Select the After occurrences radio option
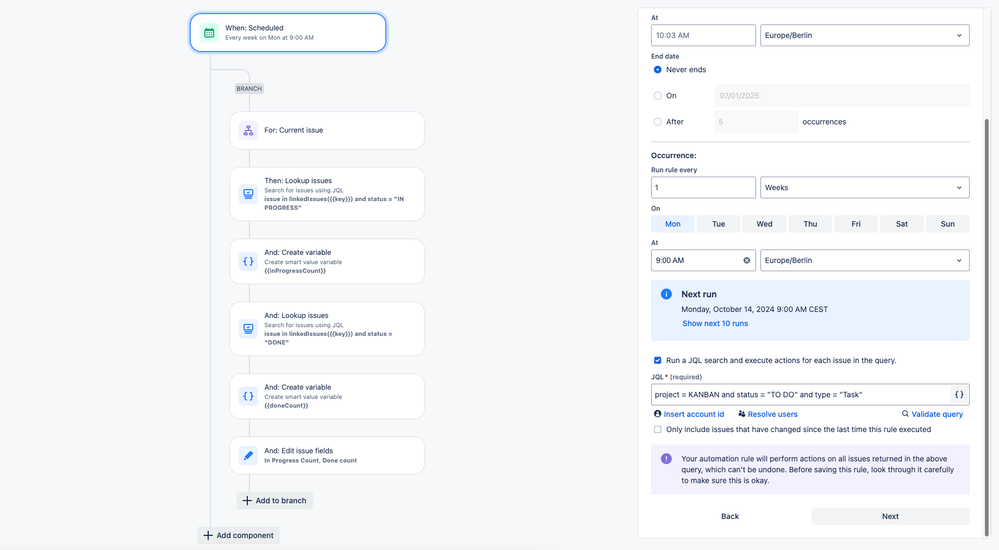Screen dimensions: 999x550 pos(658,122)
